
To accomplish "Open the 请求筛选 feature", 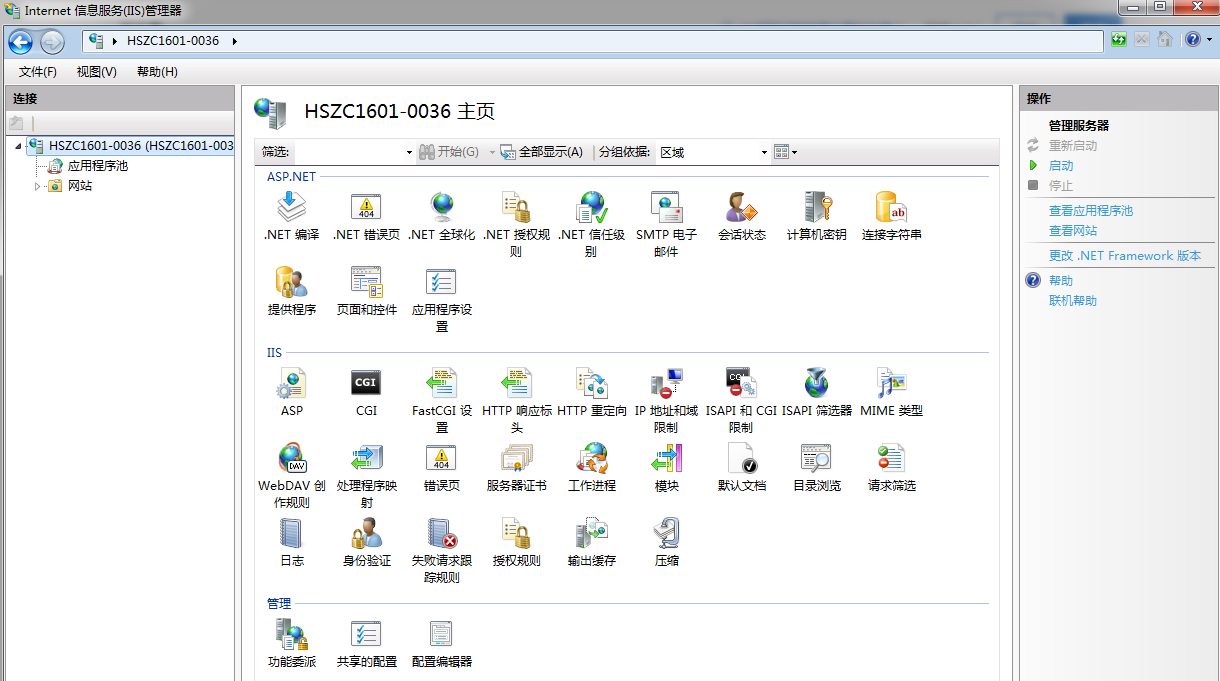I will coord(891,468).
